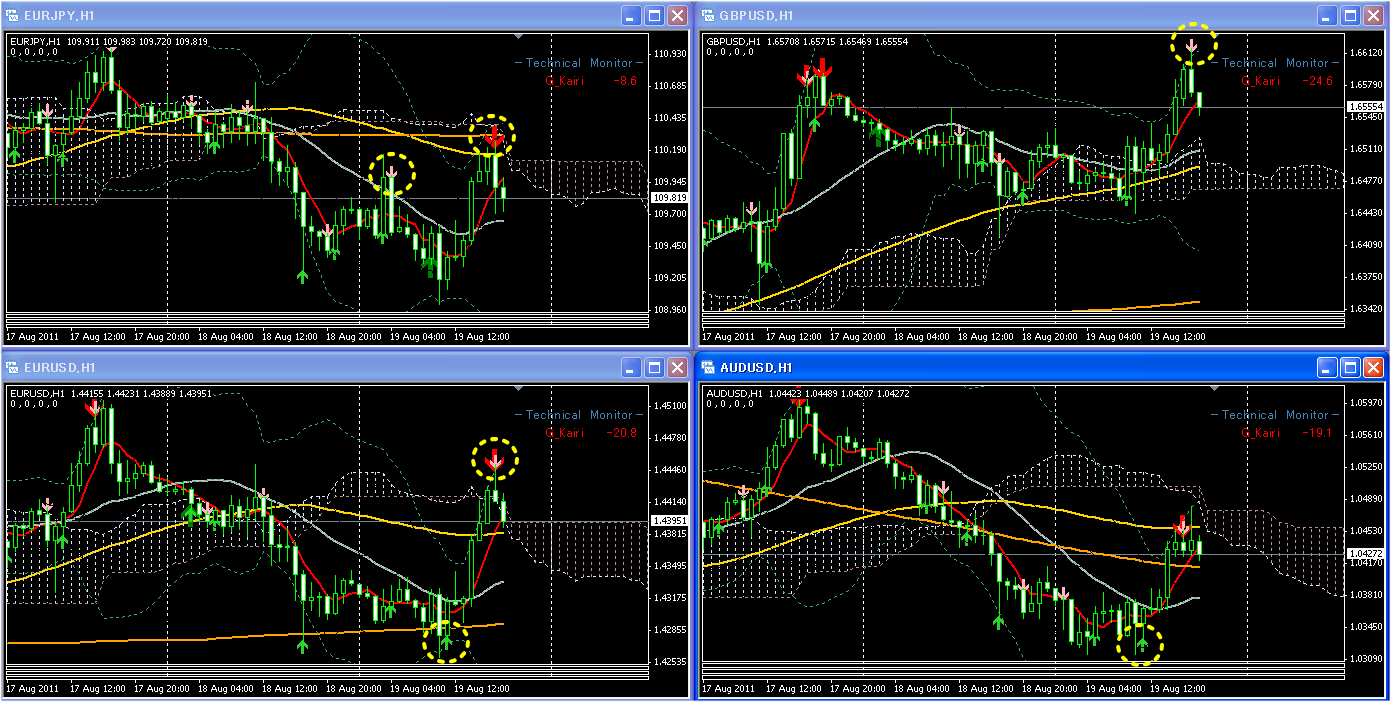The height and width of the screenshot is (702, 1391).
Task: Maximize the AUDUSD,H1 chart window
Action: point(1350,367)
